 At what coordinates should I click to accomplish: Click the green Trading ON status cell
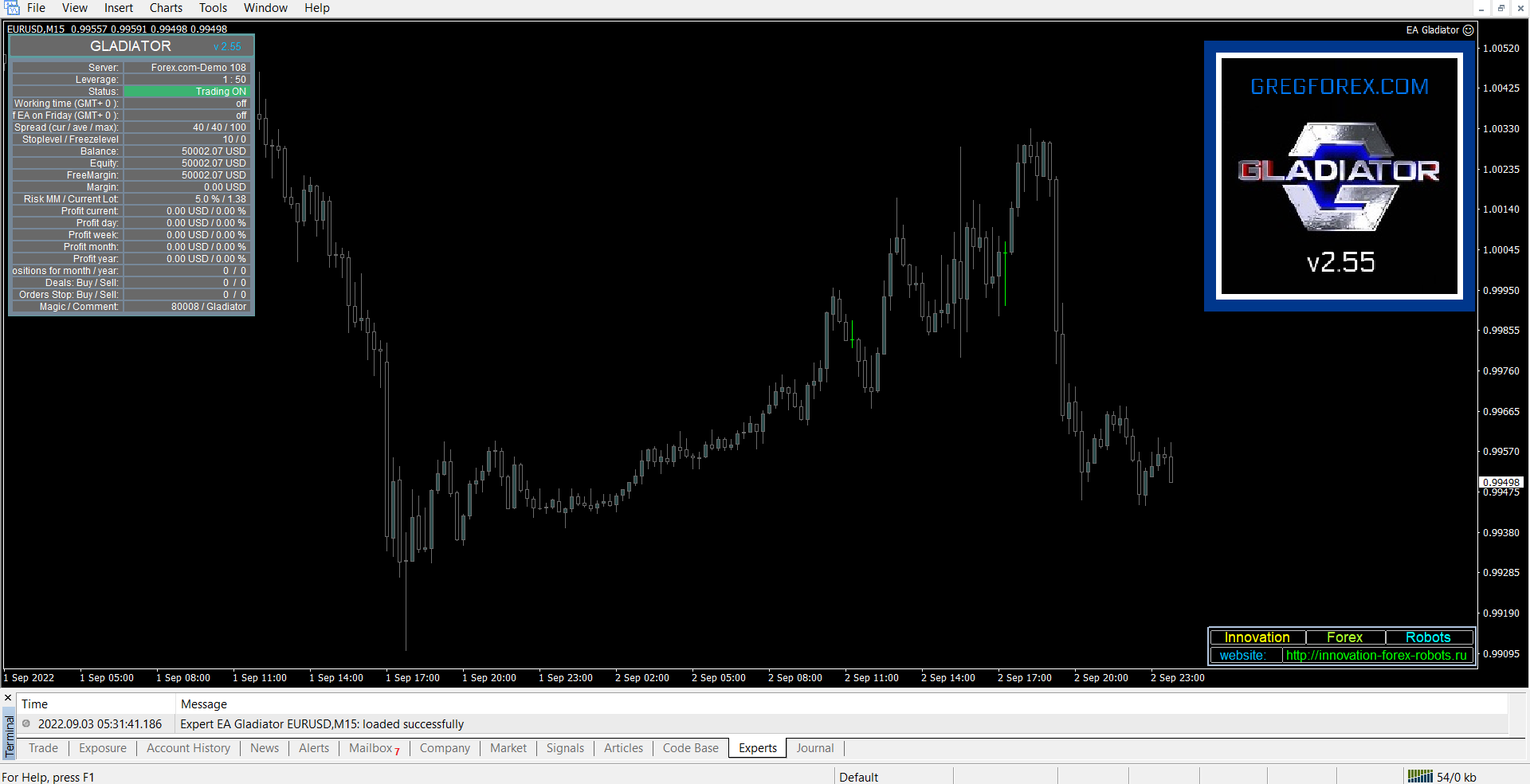coord(186,92)
